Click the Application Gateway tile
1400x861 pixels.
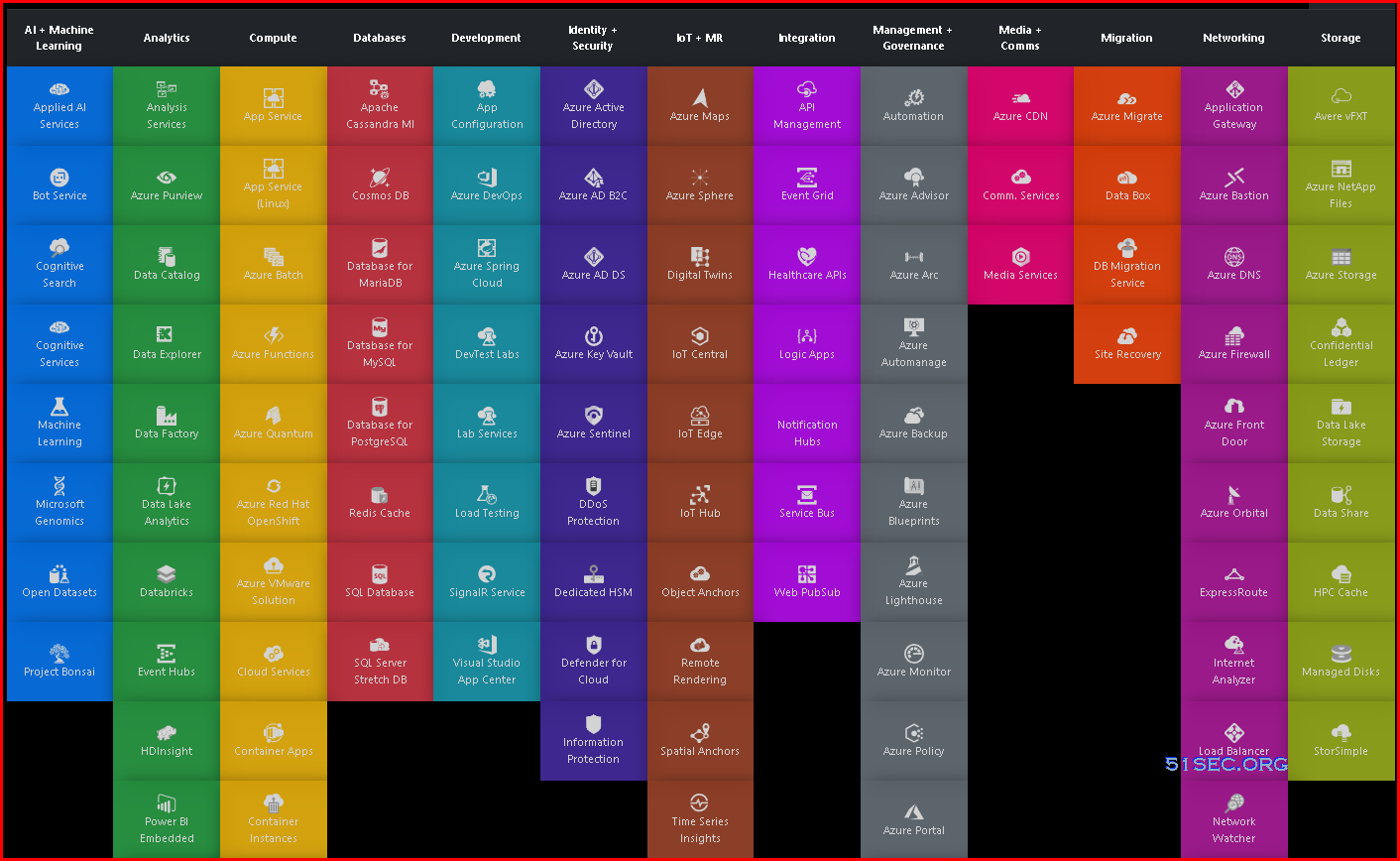pos(1234,106)
